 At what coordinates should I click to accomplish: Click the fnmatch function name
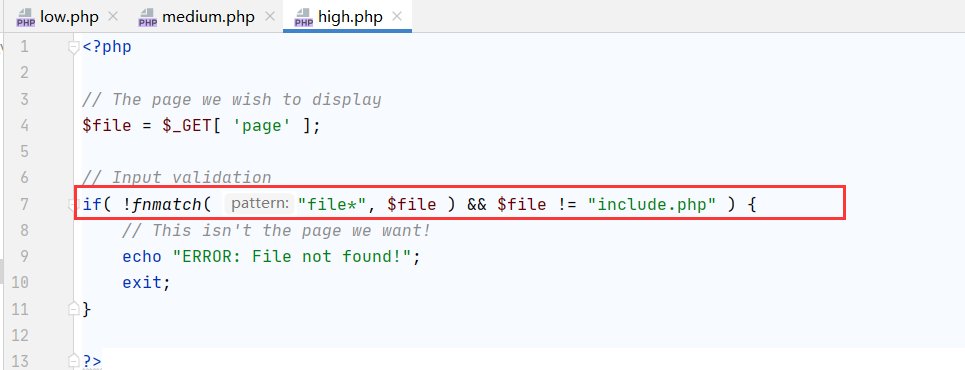(167, 204)
